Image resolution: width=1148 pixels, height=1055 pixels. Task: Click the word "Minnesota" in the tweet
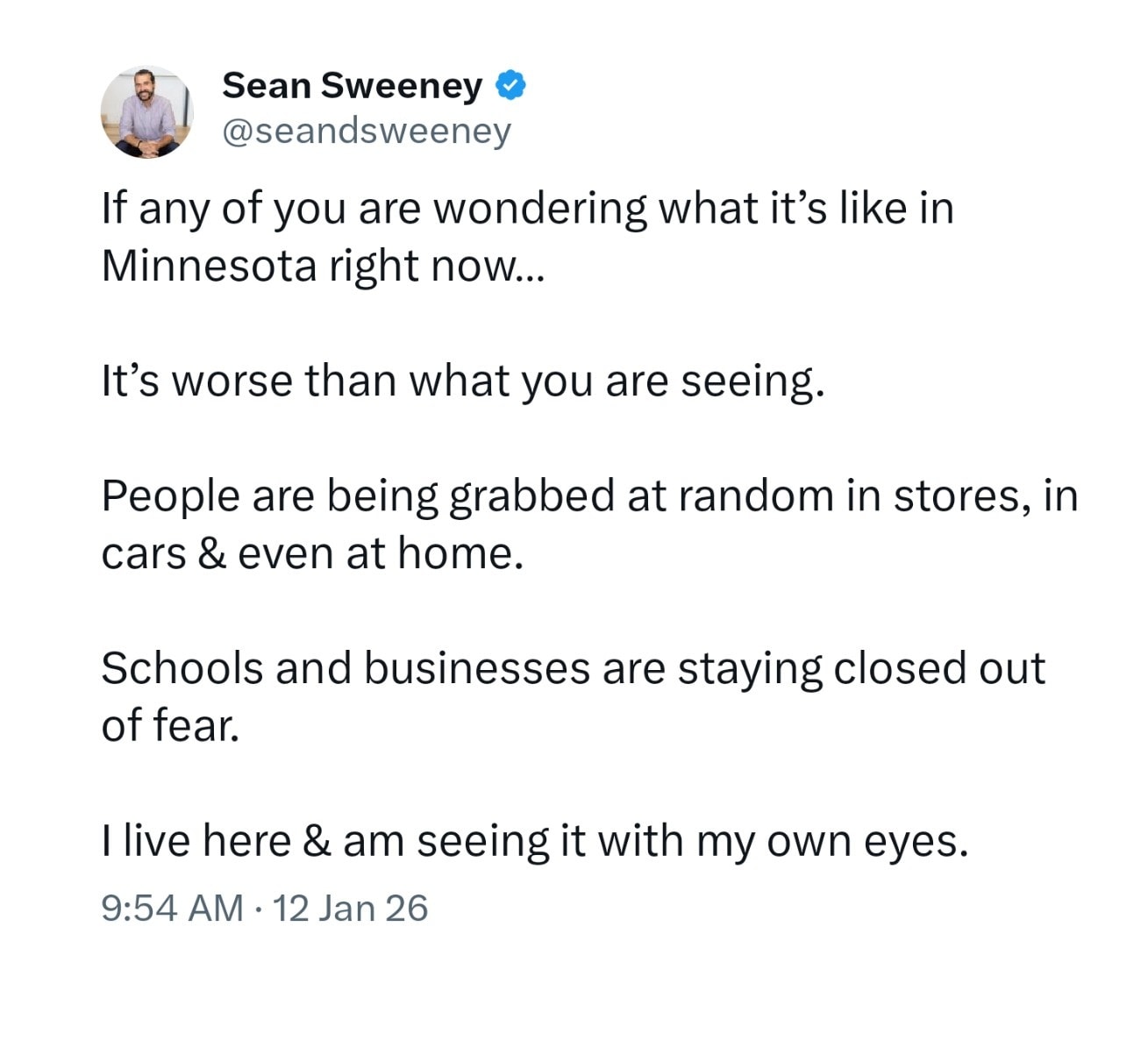coord(209,265)
